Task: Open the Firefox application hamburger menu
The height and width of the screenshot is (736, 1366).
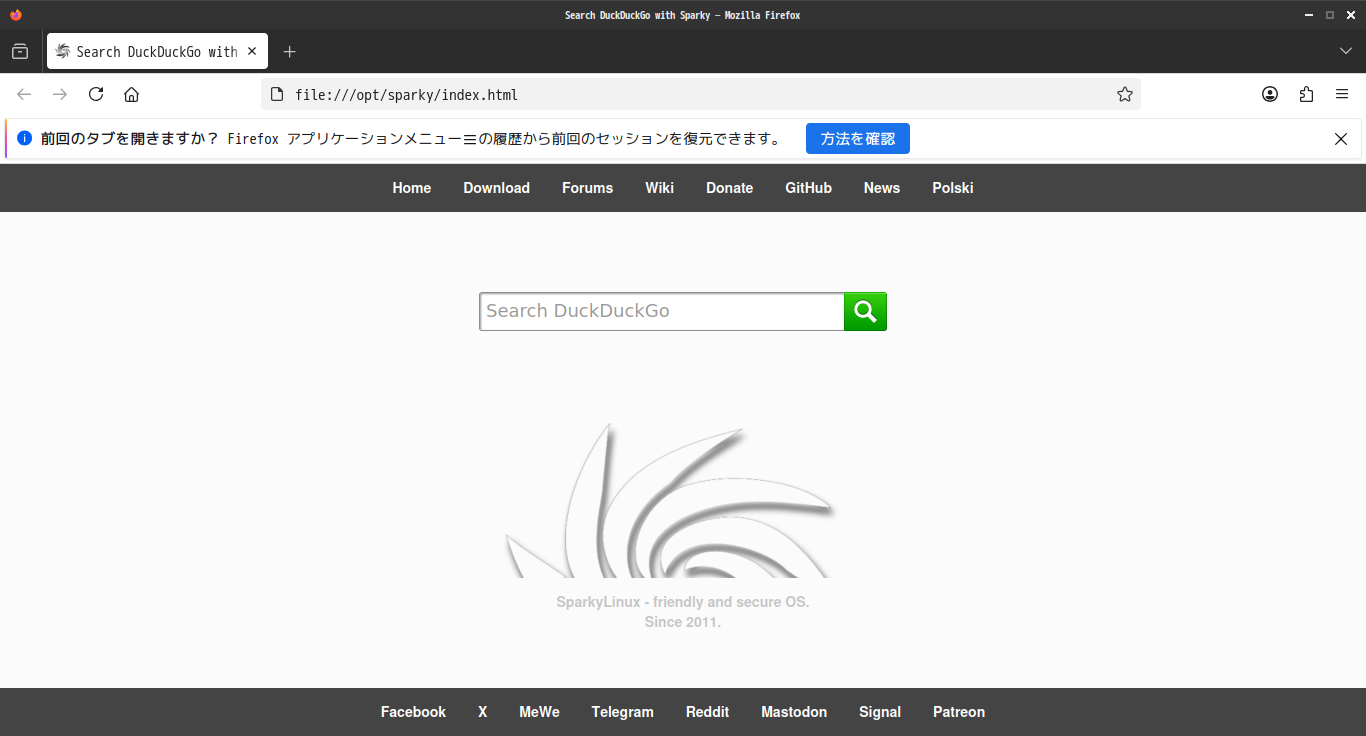Action: [x=1342, y=95]
